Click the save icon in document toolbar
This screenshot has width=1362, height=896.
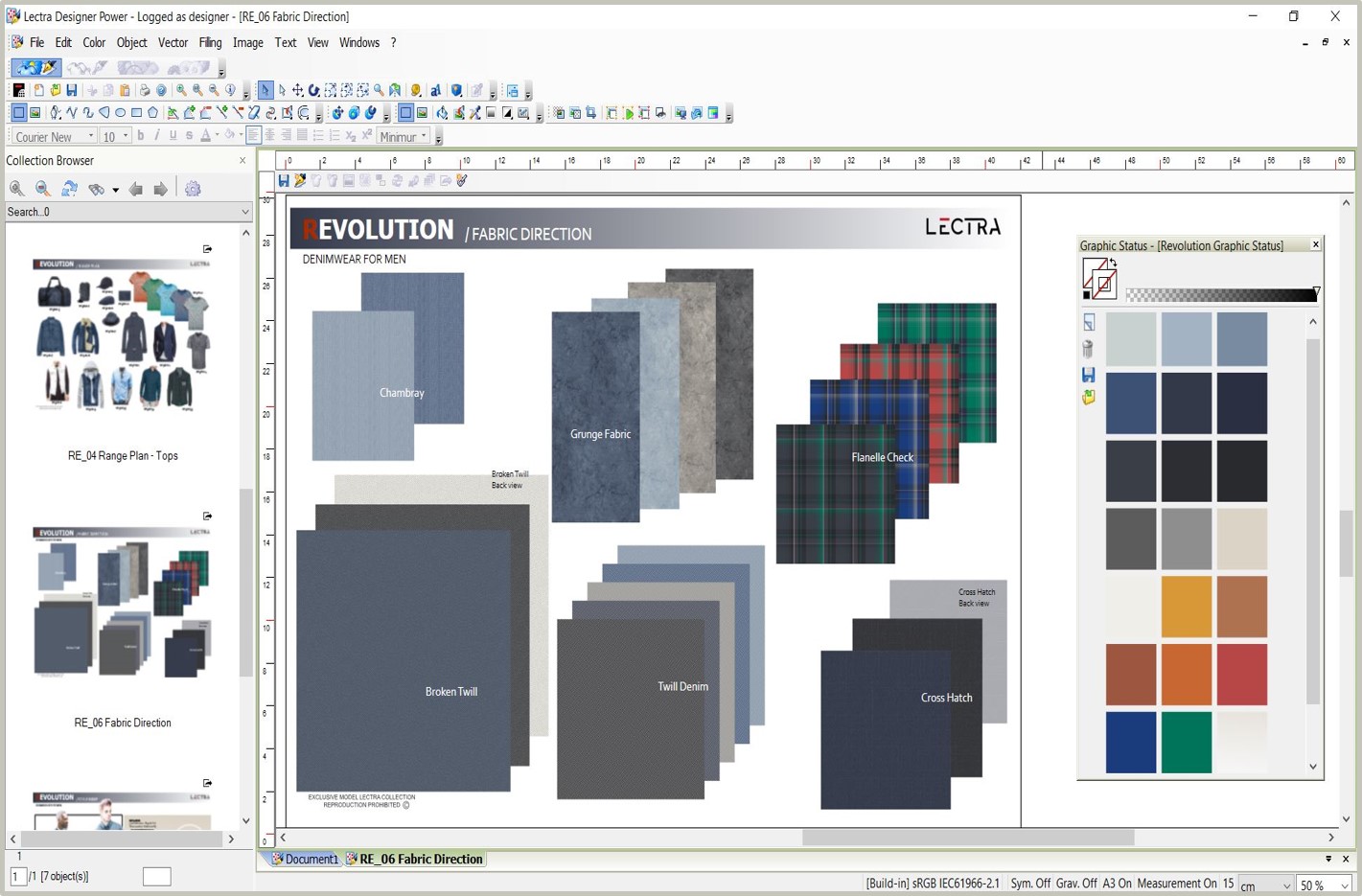click(x=284, y=180)
